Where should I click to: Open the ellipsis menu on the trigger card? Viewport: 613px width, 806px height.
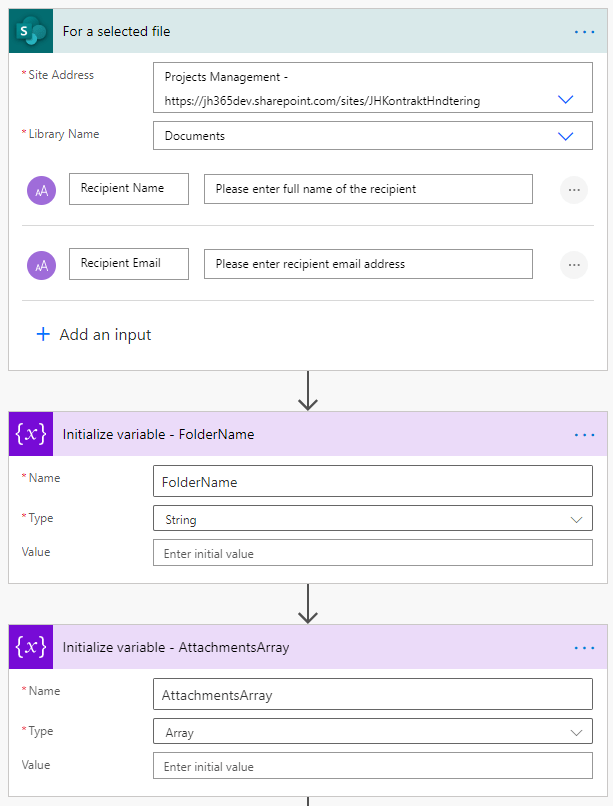click(584, 31)
